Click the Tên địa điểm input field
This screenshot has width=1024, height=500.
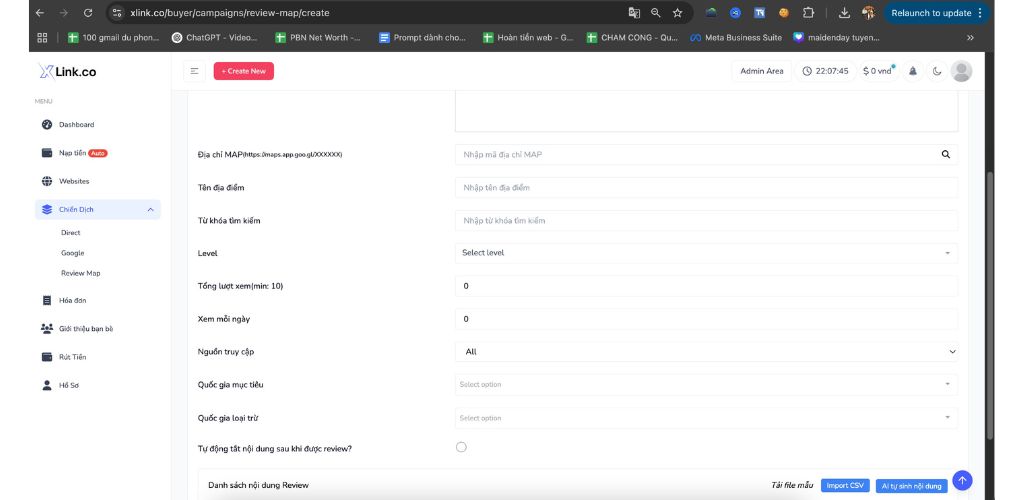pos(706,187)
